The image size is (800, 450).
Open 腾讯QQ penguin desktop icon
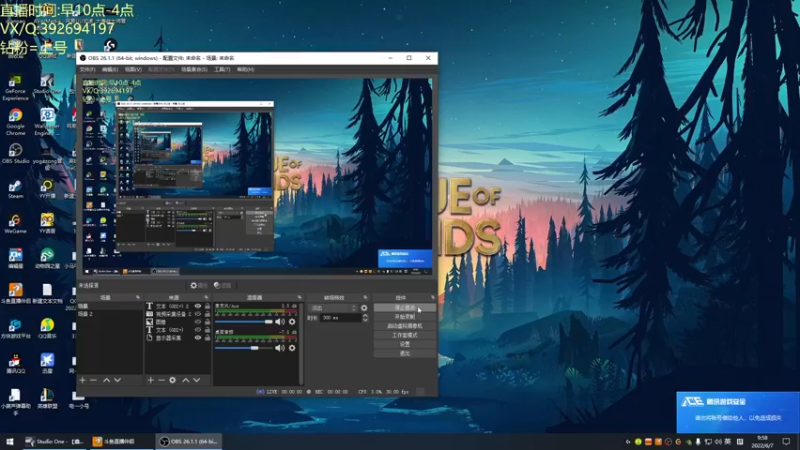(x=15, y=363)
